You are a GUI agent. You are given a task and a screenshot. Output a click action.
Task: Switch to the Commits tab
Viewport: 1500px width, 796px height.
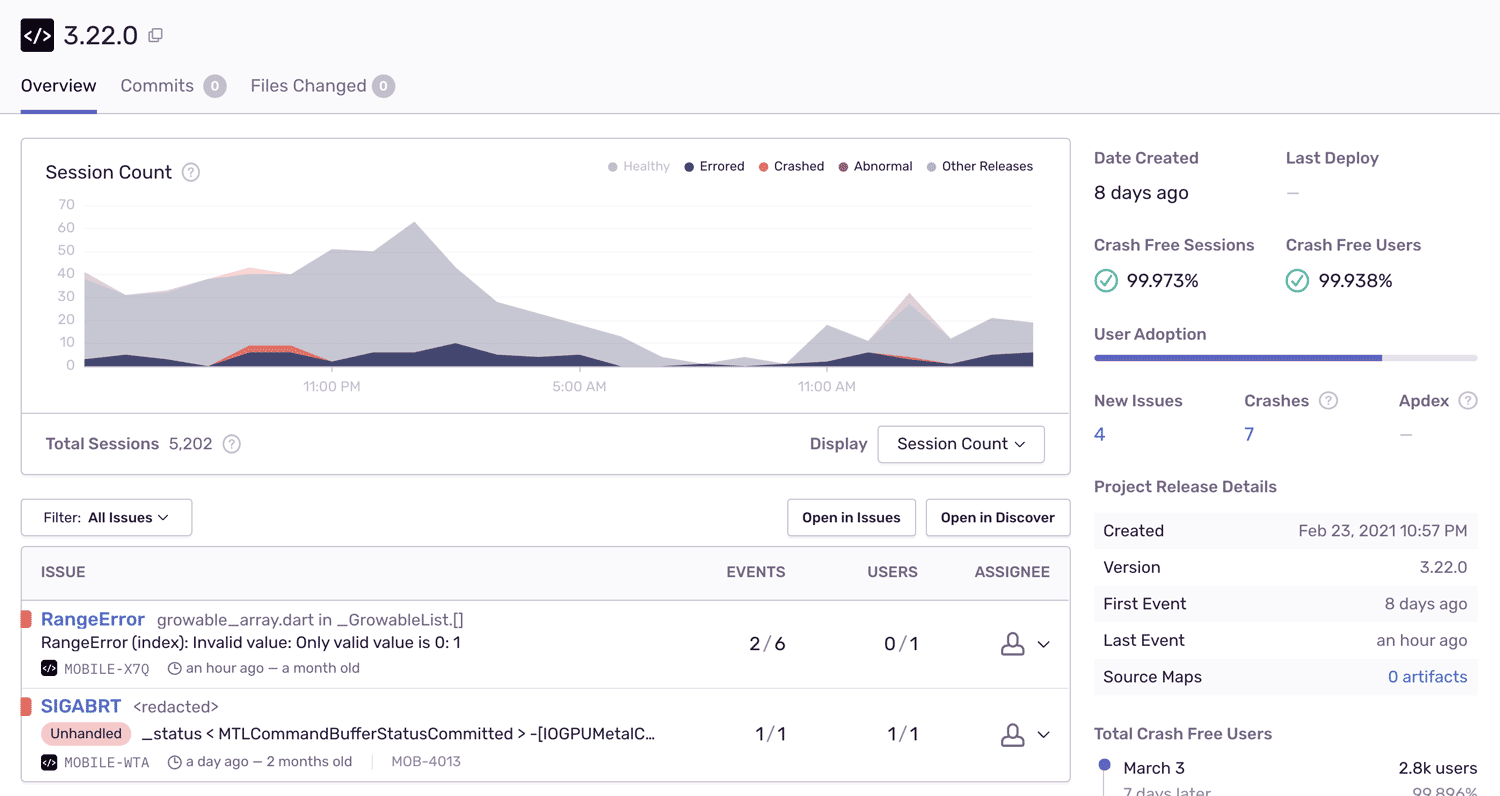pyautogui.click(x=157, y=86)
